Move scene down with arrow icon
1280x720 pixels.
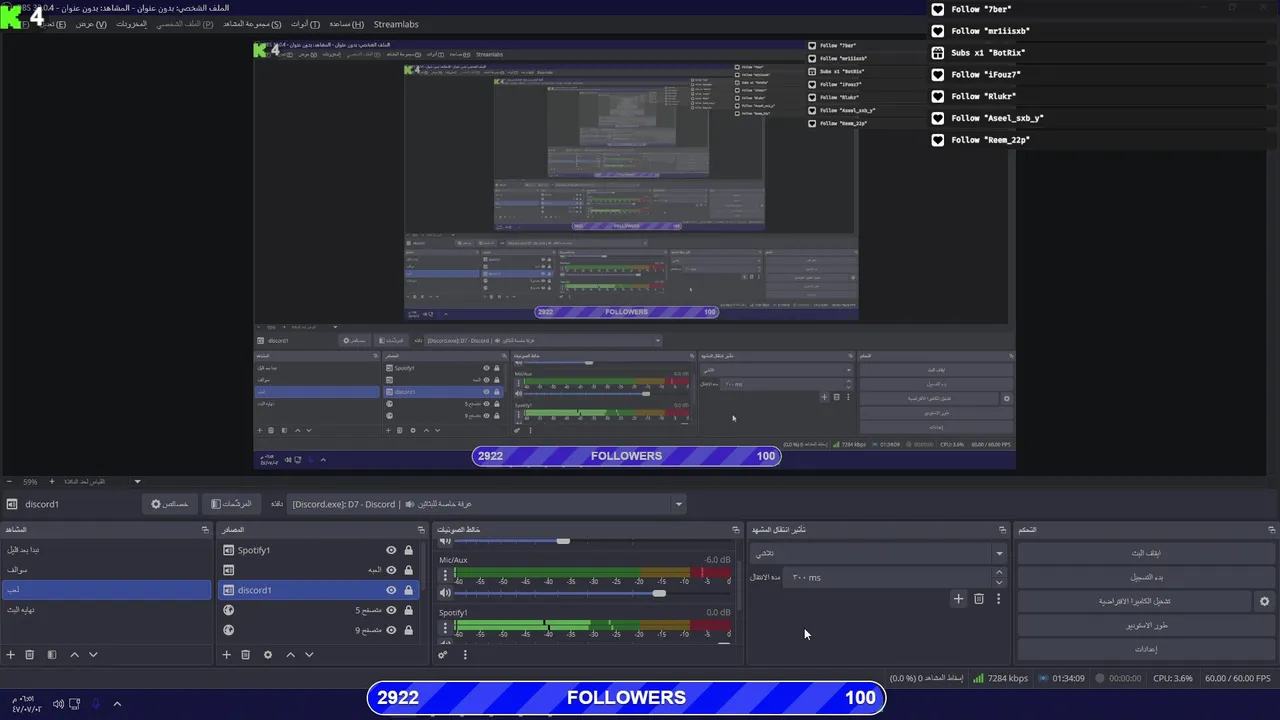(93, 655)
